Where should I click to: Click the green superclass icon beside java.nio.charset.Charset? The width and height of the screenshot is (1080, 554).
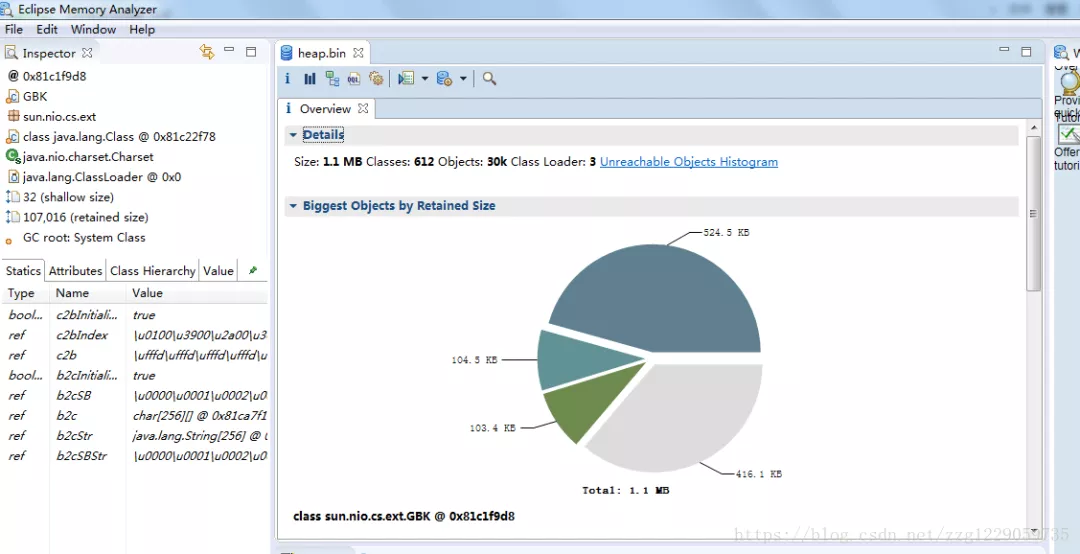pyautogui.click(x=12, y=156)
